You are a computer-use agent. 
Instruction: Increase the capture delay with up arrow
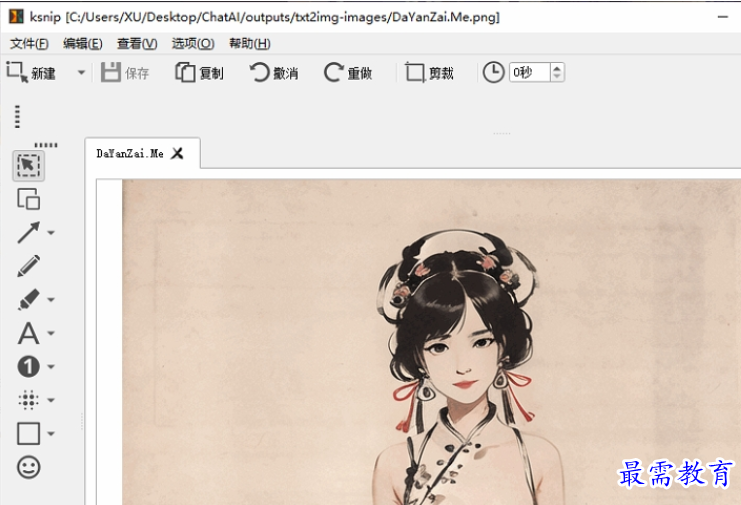coord(557,68)
